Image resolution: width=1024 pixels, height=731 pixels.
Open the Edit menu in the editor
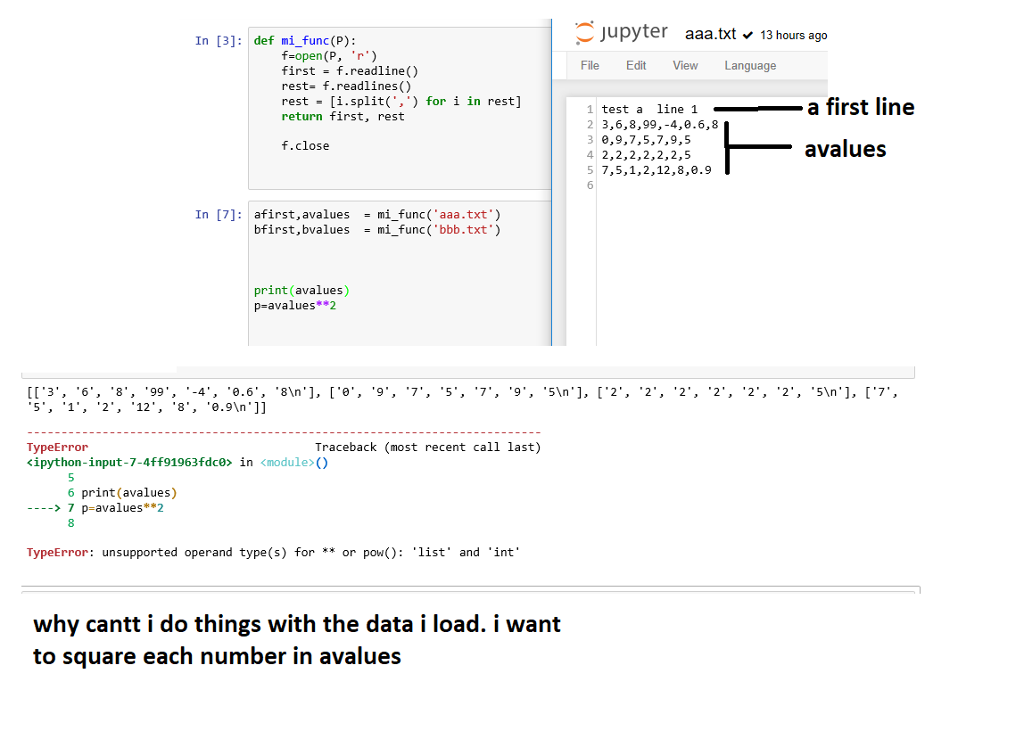click(x=636, y=65)
